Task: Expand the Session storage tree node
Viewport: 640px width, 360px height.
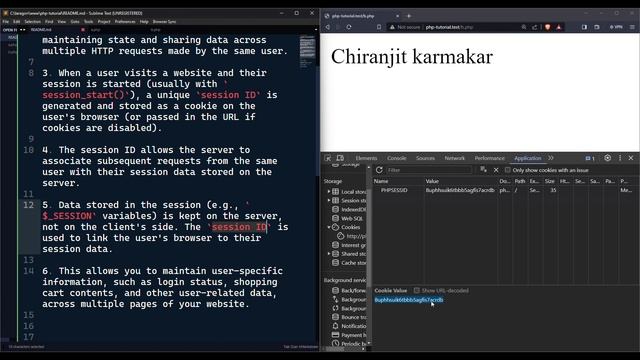Action: coord(329,200)
